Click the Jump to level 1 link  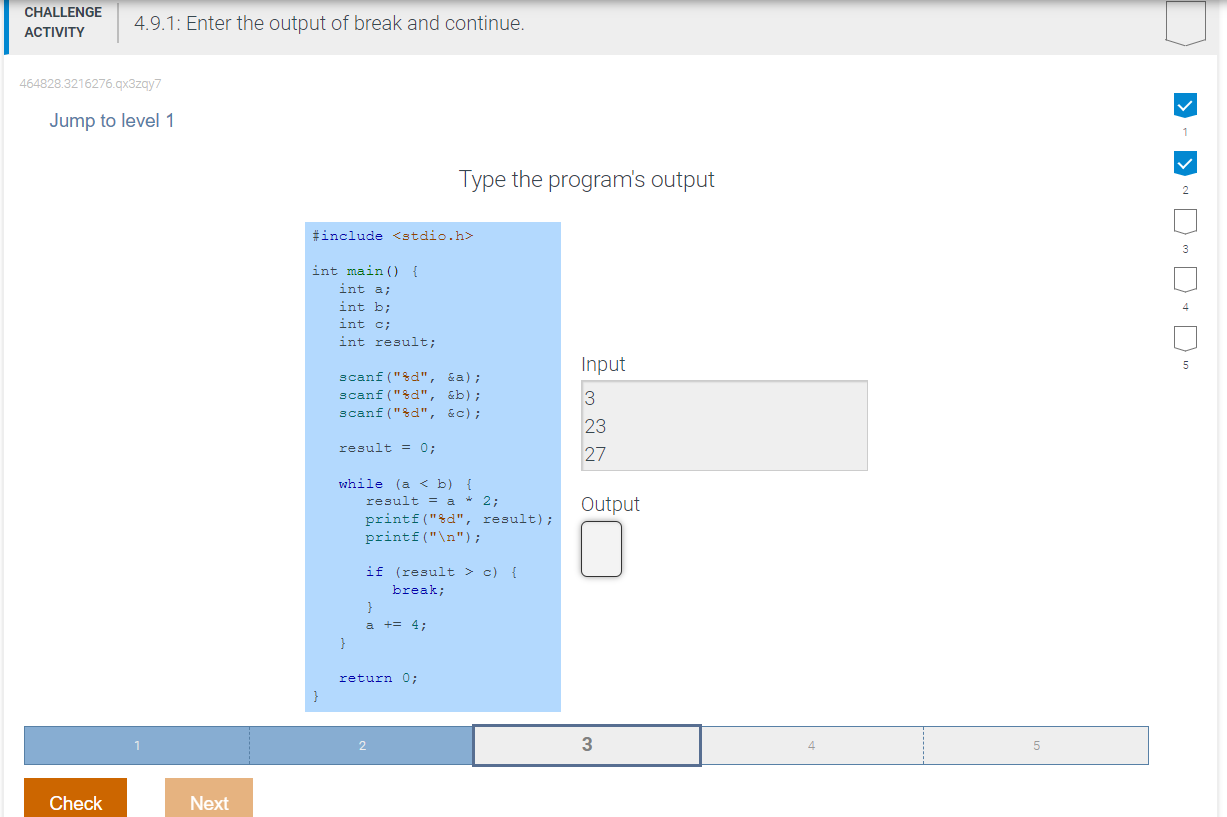click(x=112, y=120)
